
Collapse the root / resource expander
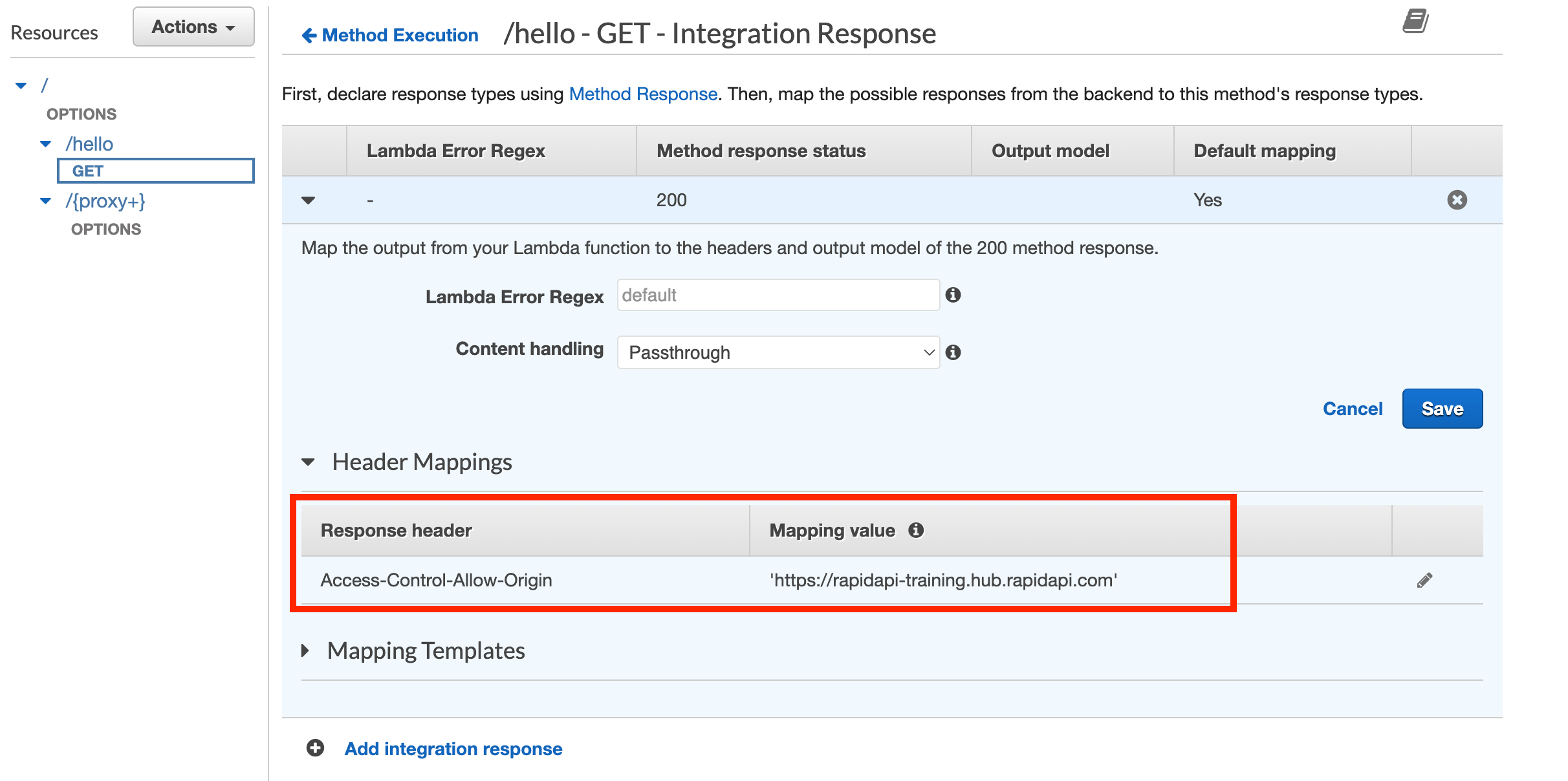click(21, 85)
